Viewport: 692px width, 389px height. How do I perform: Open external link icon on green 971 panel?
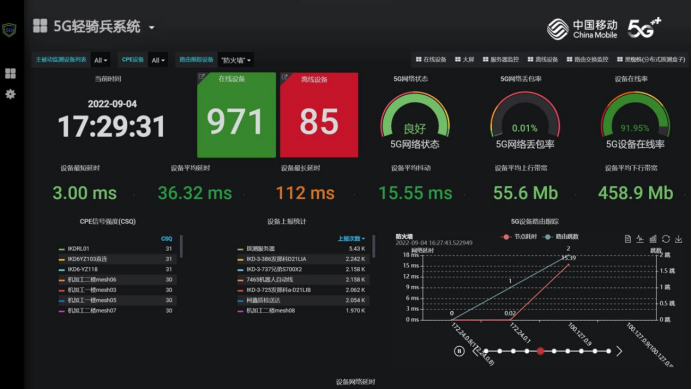[x=202, y=77]
